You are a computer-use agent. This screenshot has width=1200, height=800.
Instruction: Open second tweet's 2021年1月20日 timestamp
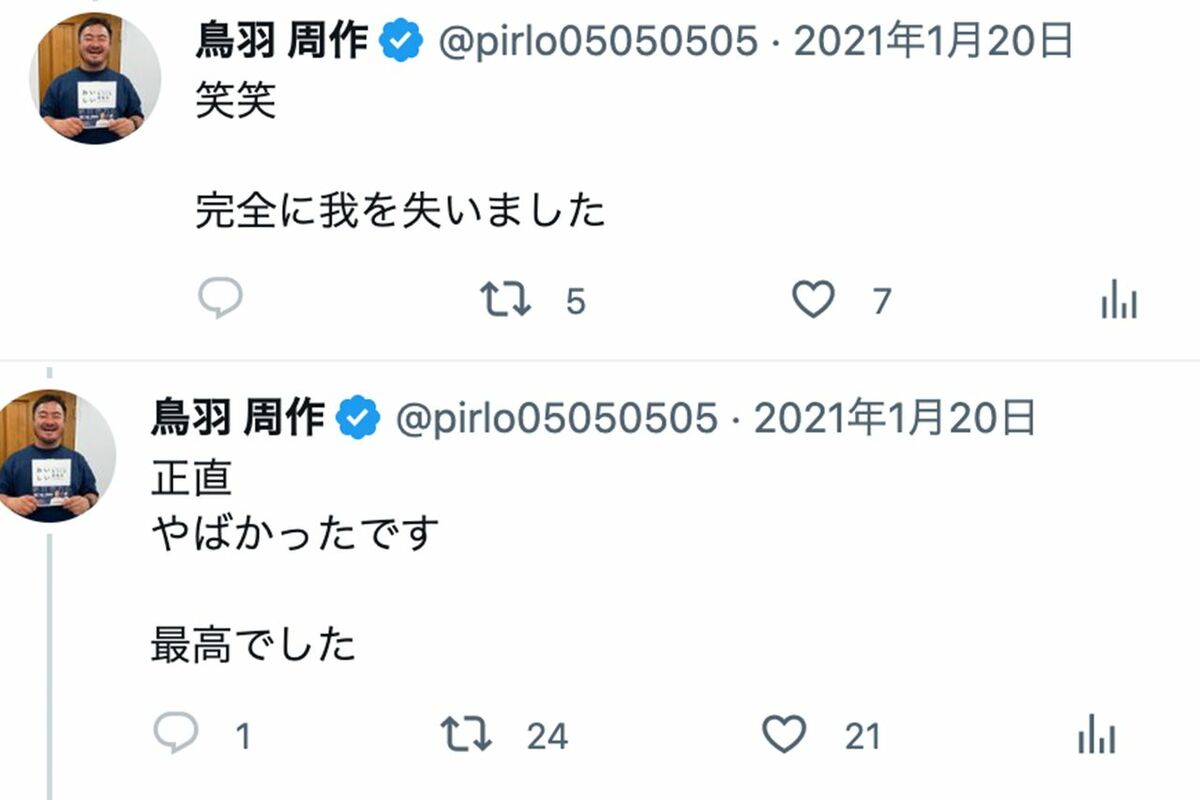[894, 419]
